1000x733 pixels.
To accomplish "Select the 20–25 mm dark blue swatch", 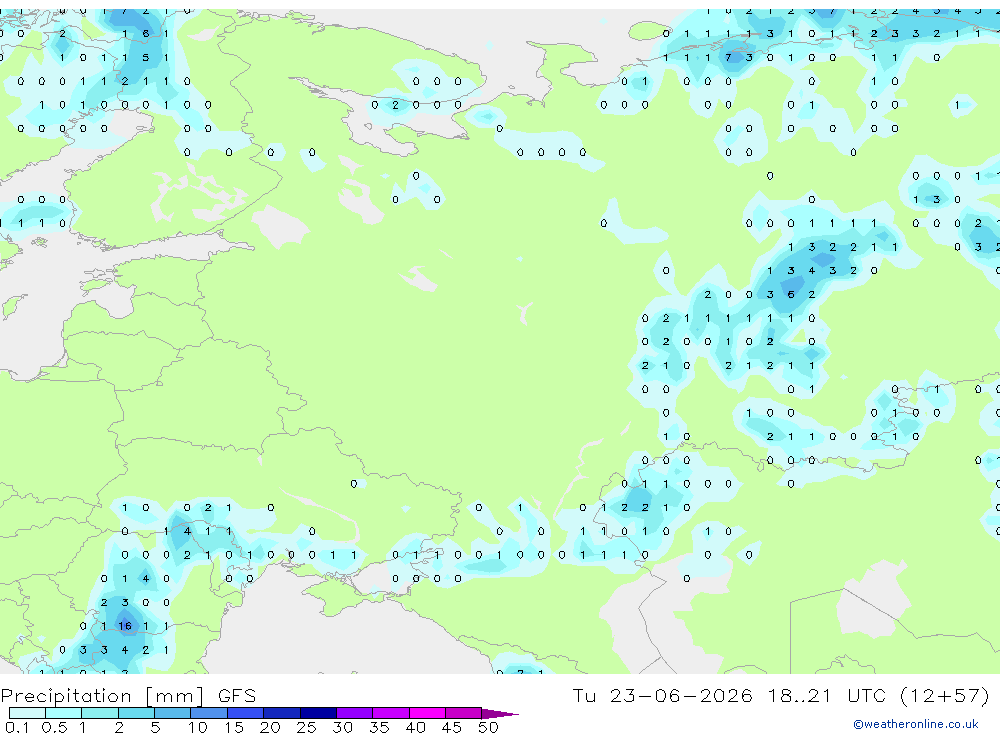I will coord(282,713).
